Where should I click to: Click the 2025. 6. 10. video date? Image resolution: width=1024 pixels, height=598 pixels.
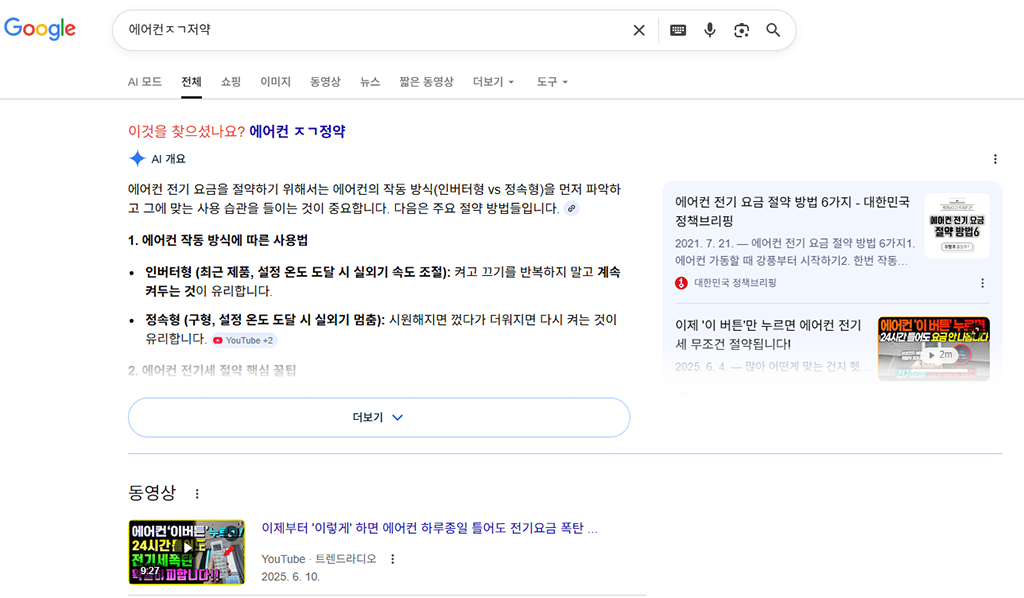(291, 577)
